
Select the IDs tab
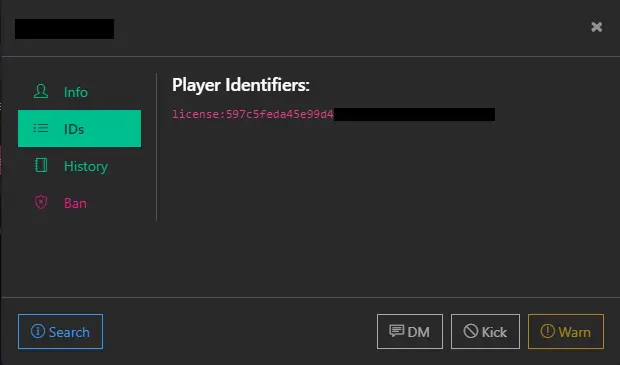pos(79,129)
